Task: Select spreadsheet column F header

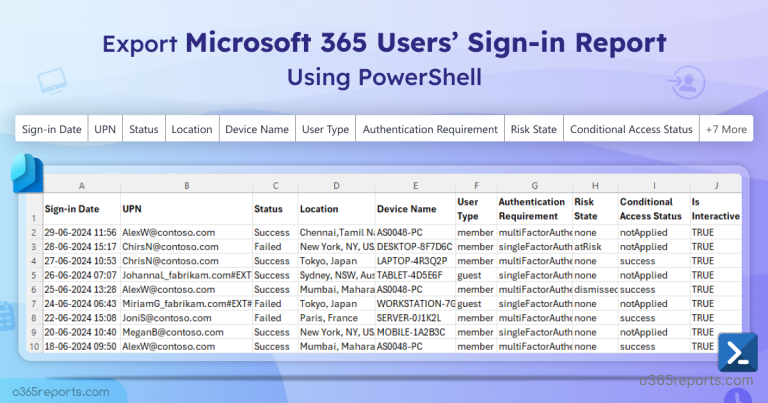Action: (x=476, y=186)
